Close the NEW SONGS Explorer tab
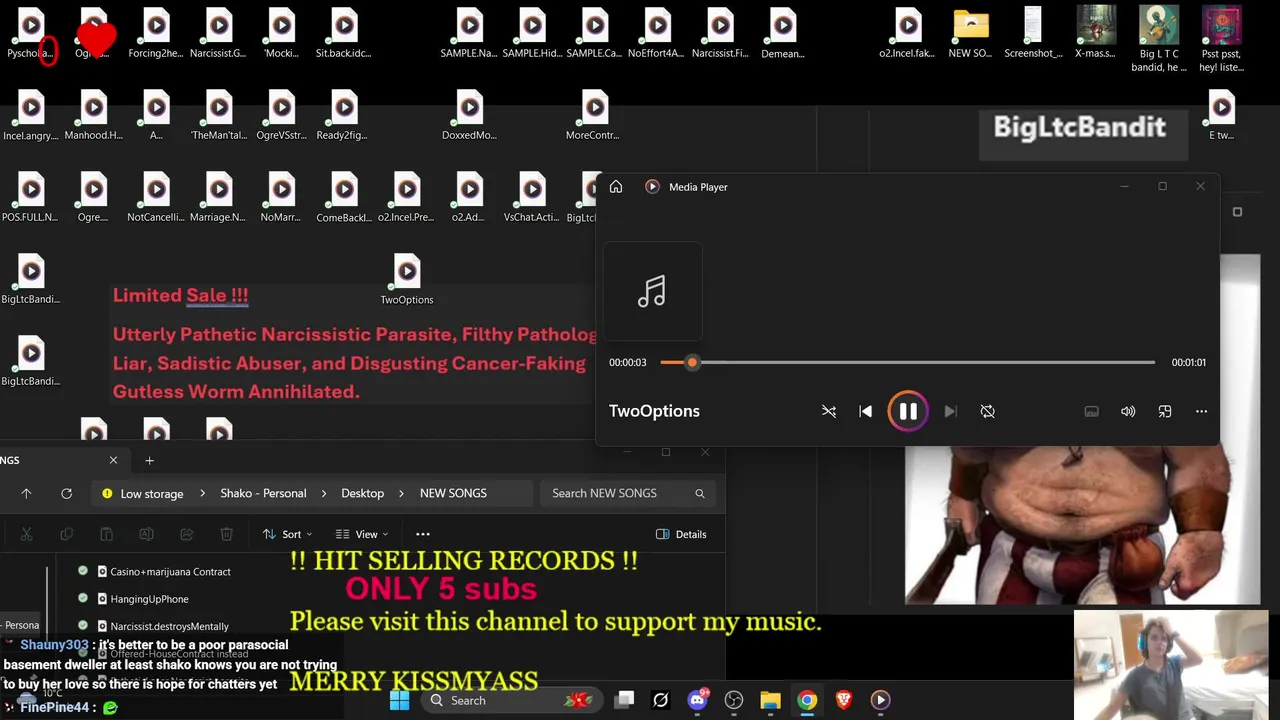 coord(113,460)
